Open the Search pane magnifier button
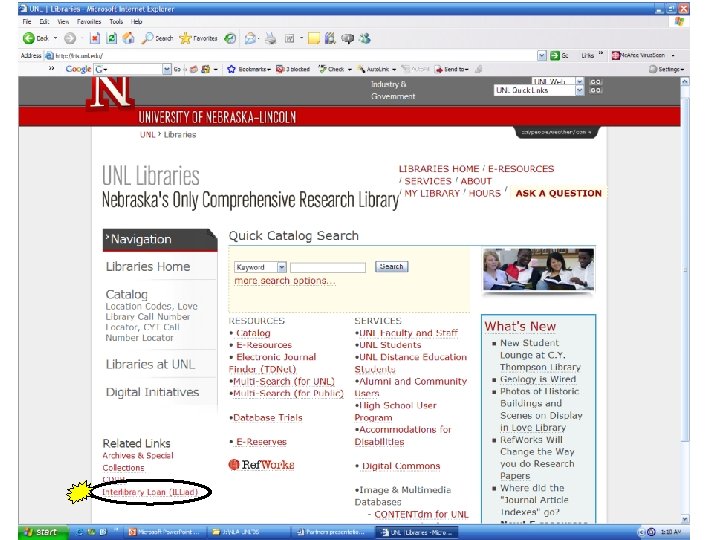 click(158, 38)
